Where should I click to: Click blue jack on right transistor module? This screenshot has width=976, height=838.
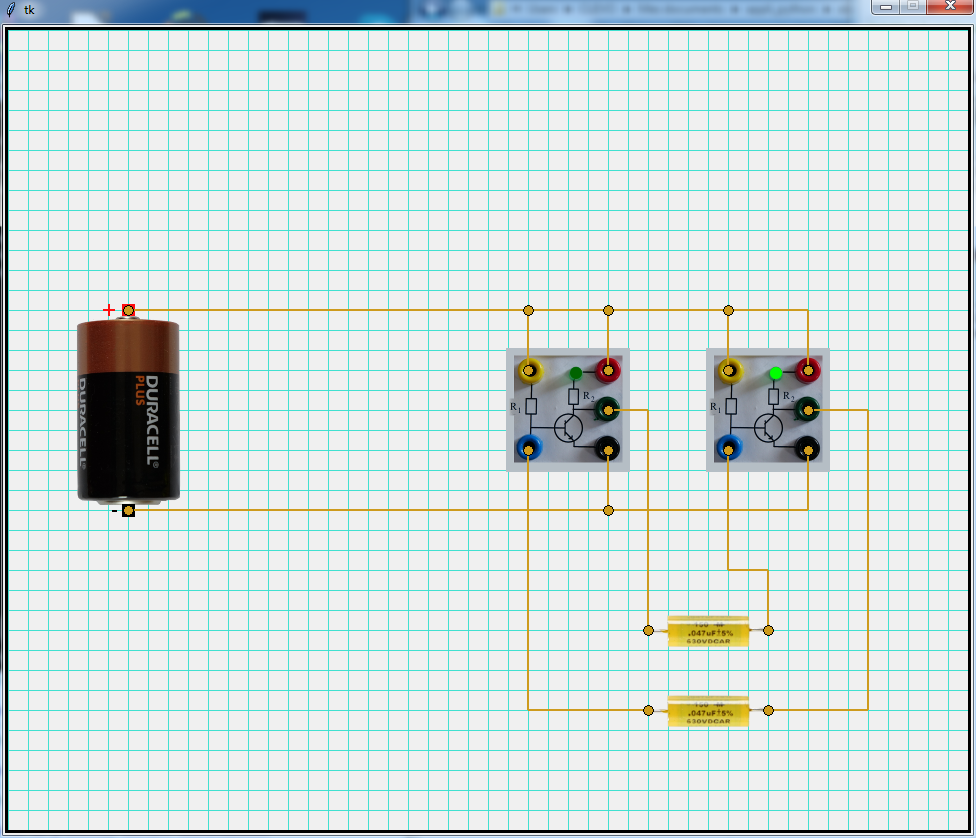click(x=729, y=448)
